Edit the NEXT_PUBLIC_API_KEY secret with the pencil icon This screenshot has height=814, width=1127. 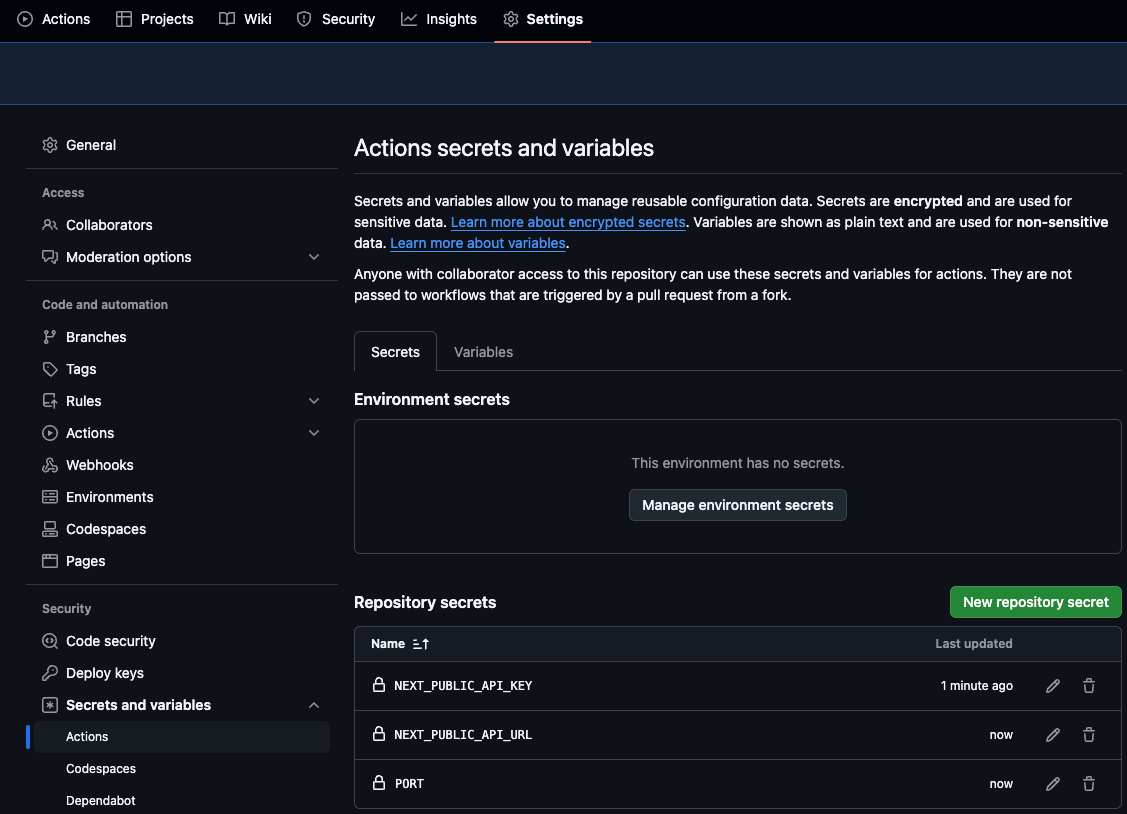tap(1052, 685)
